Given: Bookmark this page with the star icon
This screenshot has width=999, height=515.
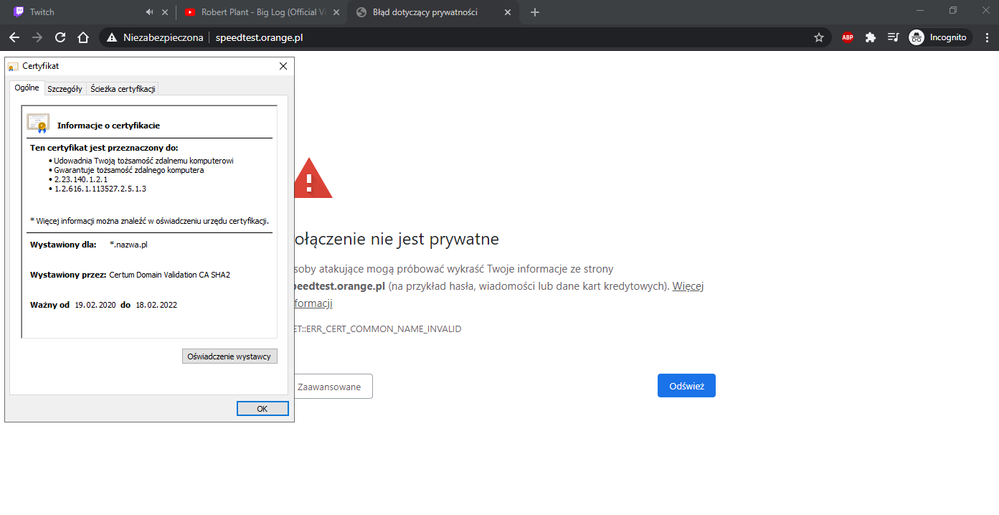Looking at the screenshot, I should click(x=819, y=37).
